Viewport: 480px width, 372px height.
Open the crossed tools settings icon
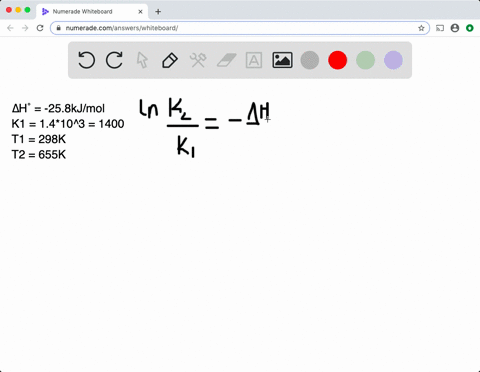click(198, 60)
